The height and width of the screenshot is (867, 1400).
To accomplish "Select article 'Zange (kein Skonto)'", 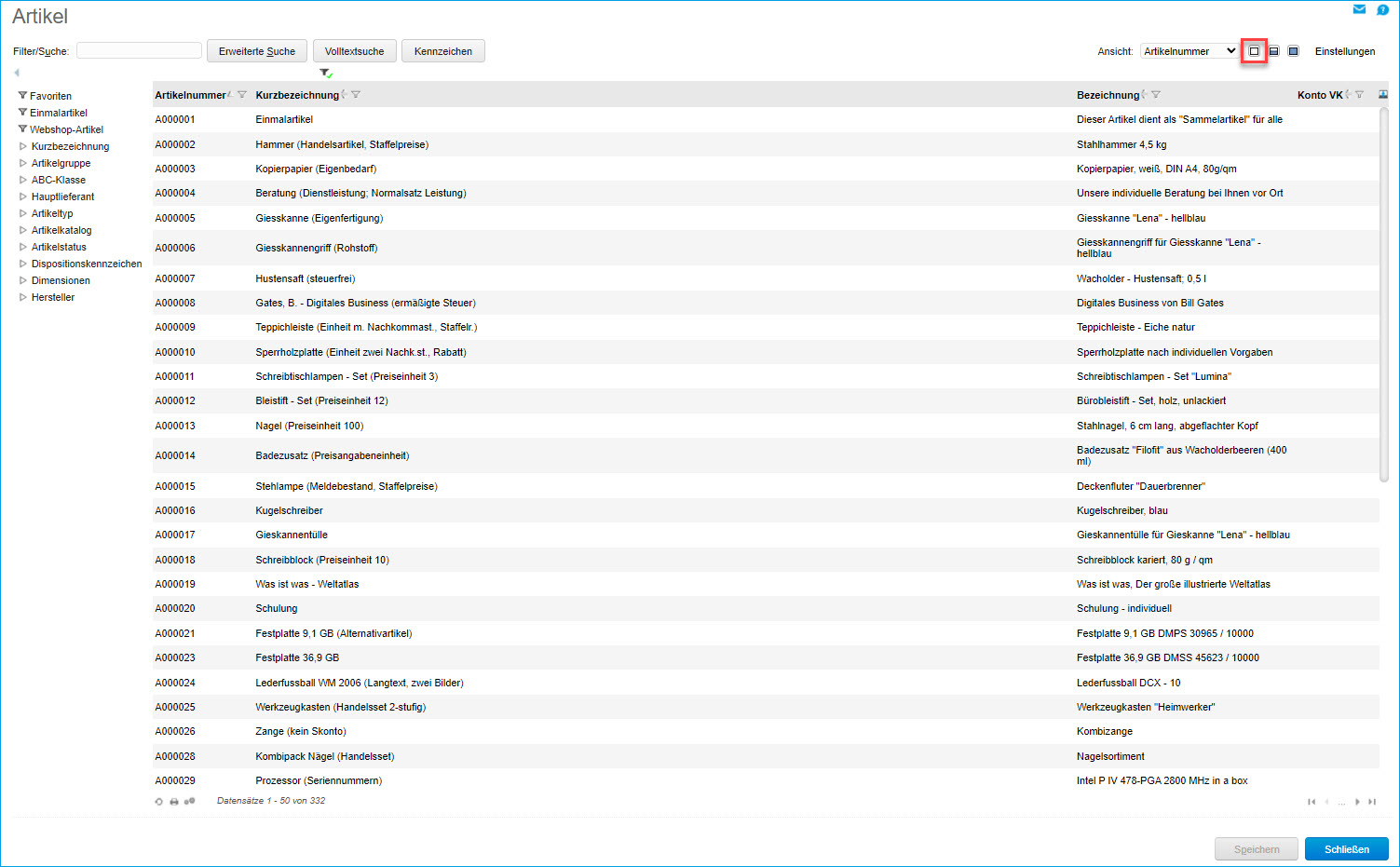I will click(301, 731).
